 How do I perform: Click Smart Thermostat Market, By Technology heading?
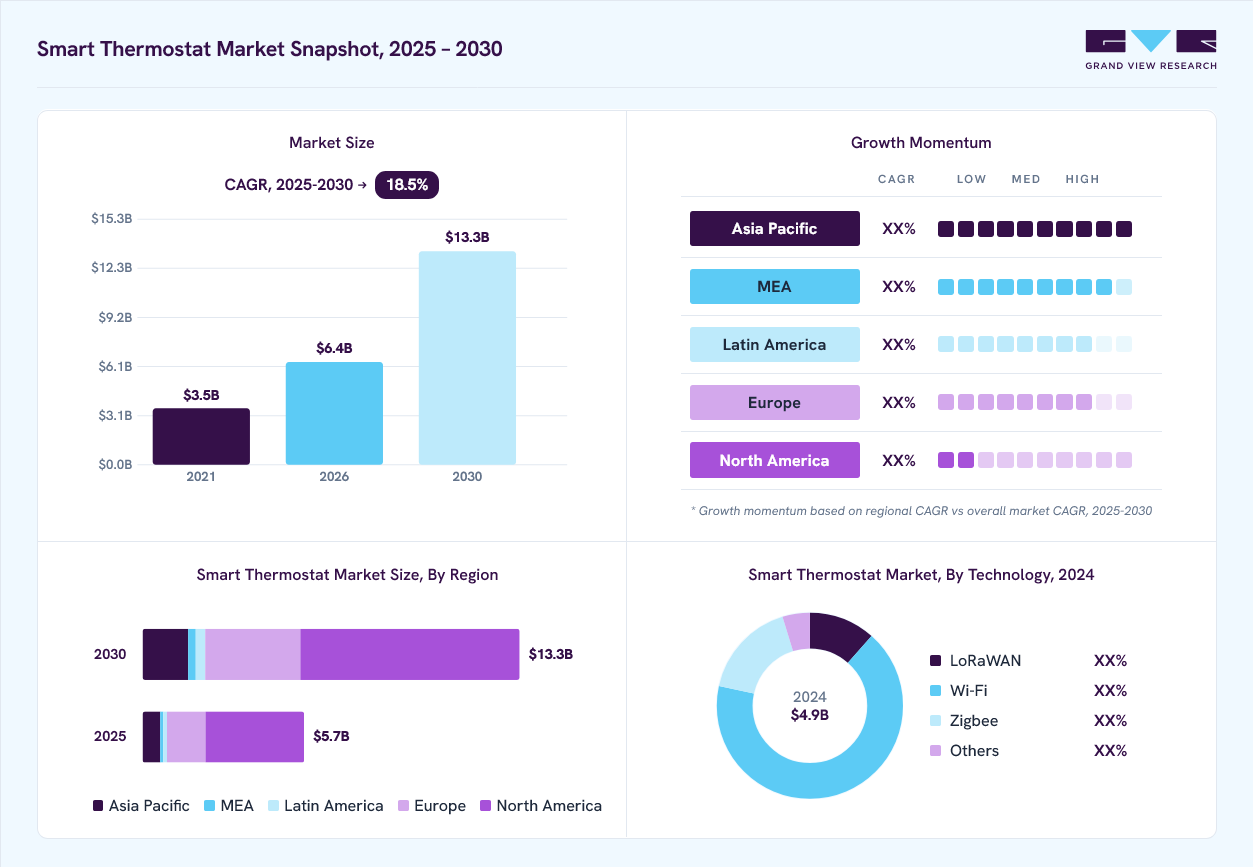click(921, 575)
